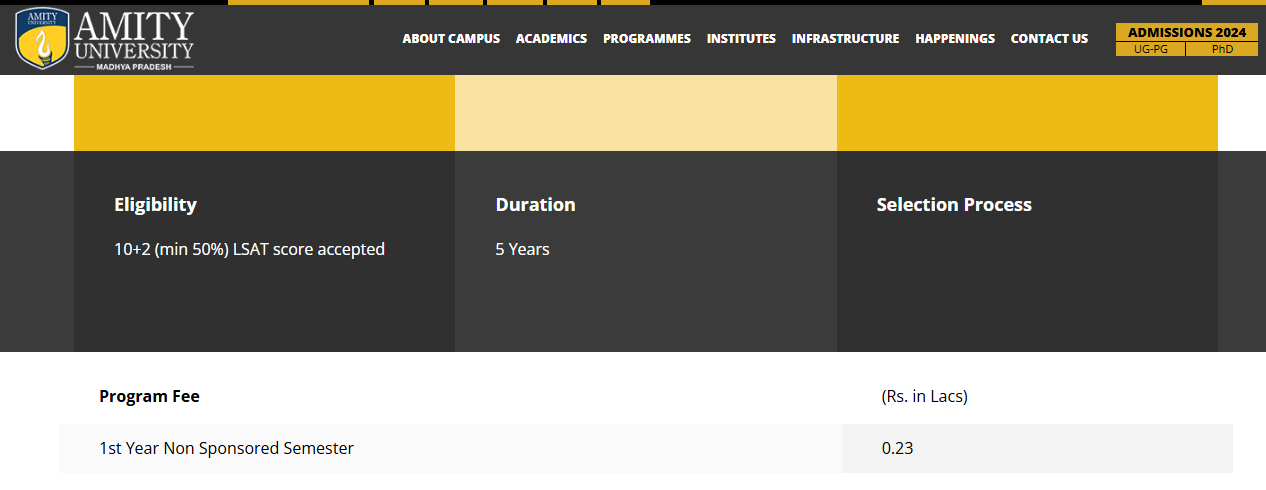Screen dimensions: 1266x490
Task: Click the LSAT score eligibility text
Action: click(249, 249)
